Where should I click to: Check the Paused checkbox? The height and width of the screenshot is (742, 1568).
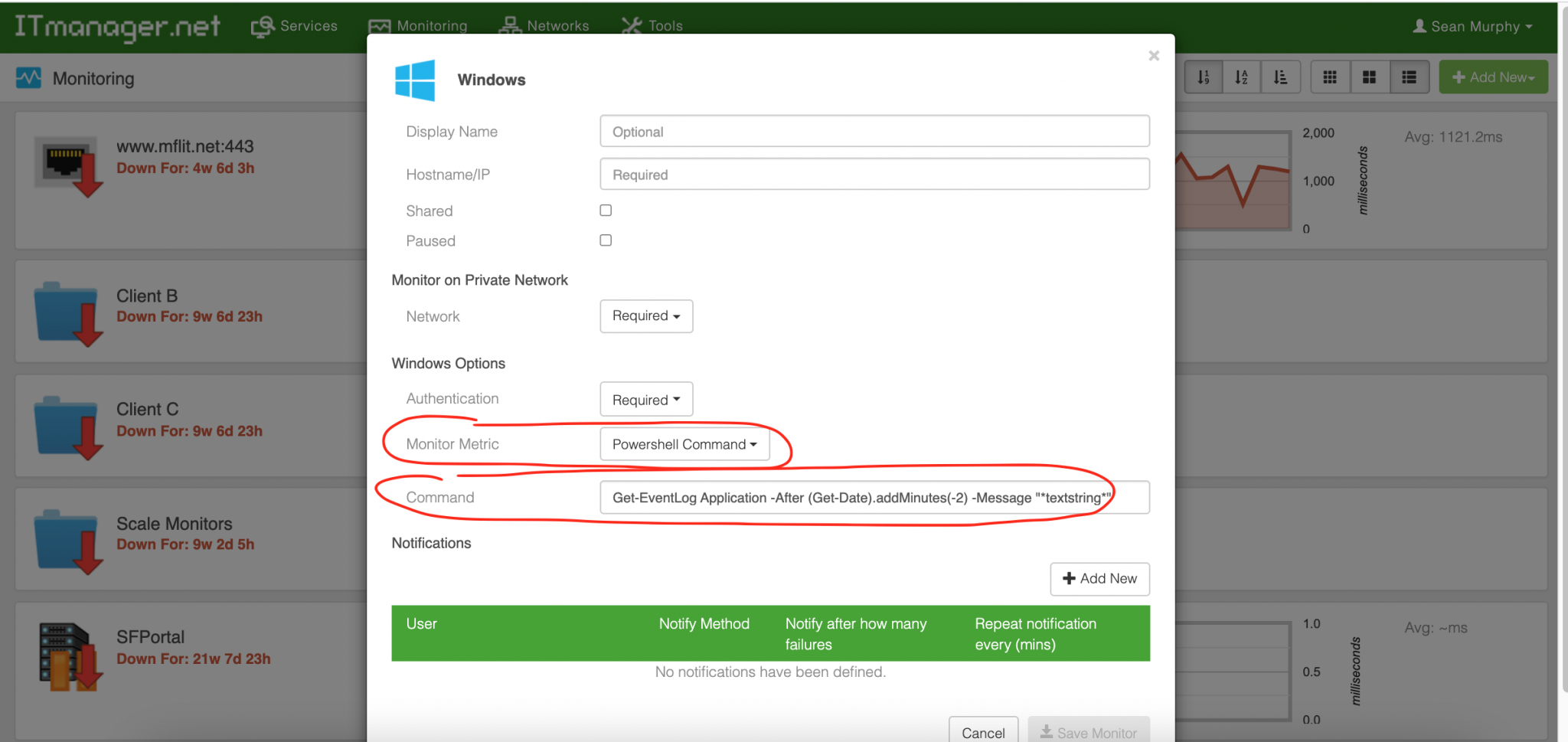(605, 240)
